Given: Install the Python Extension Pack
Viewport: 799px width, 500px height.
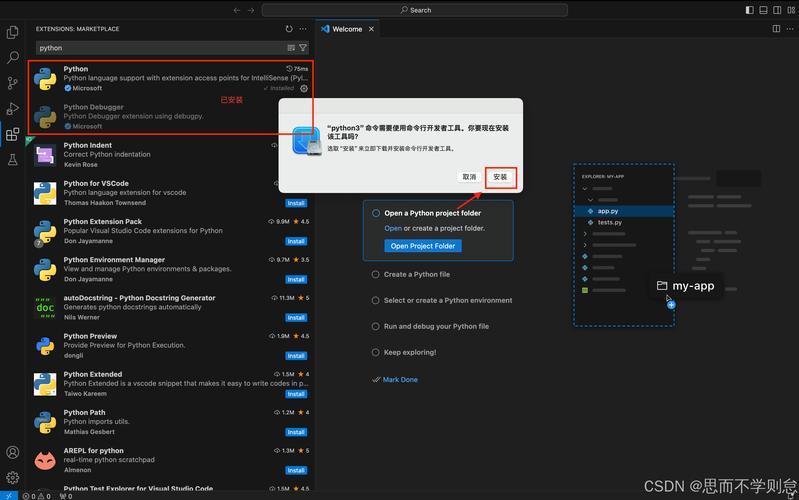Looking at the screenshot, I should coord(296,241).
